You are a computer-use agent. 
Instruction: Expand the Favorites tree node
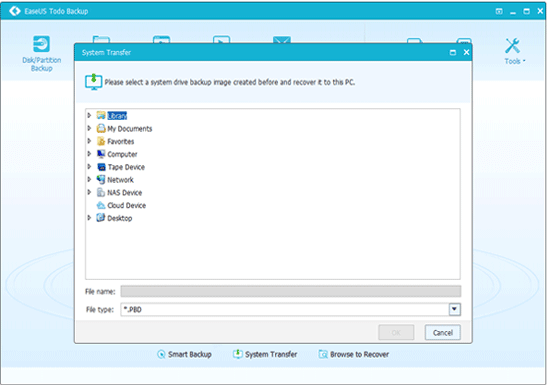point(89,141)
